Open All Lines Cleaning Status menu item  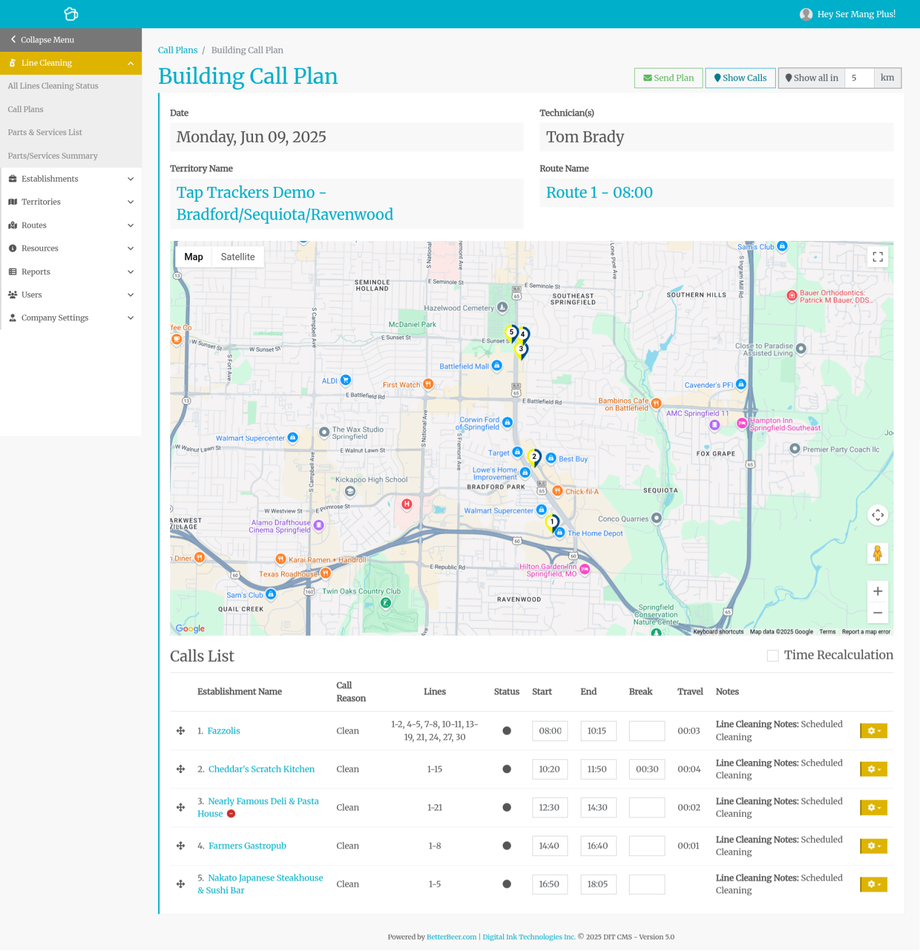tap(53, 86)
